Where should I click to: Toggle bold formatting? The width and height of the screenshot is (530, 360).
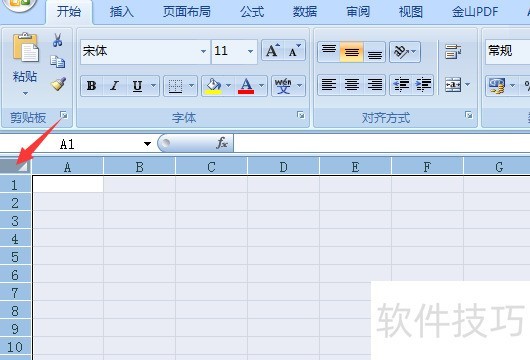(91, 86)
